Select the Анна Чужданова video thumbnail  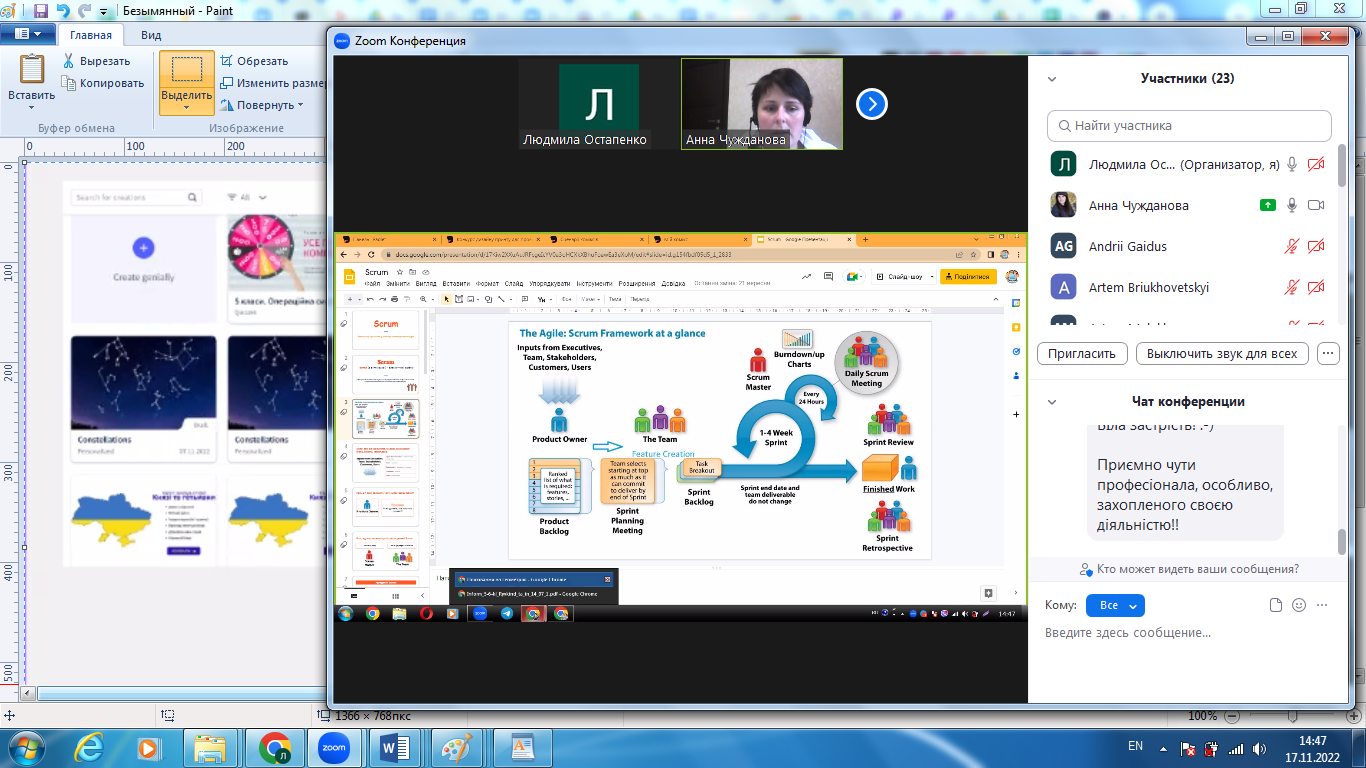pos(762,103)
